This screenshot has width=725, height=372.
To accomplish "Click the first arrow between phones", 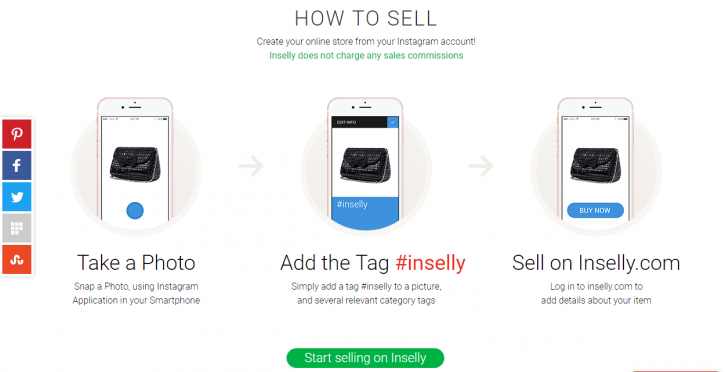I will click(x=252, y=166).
